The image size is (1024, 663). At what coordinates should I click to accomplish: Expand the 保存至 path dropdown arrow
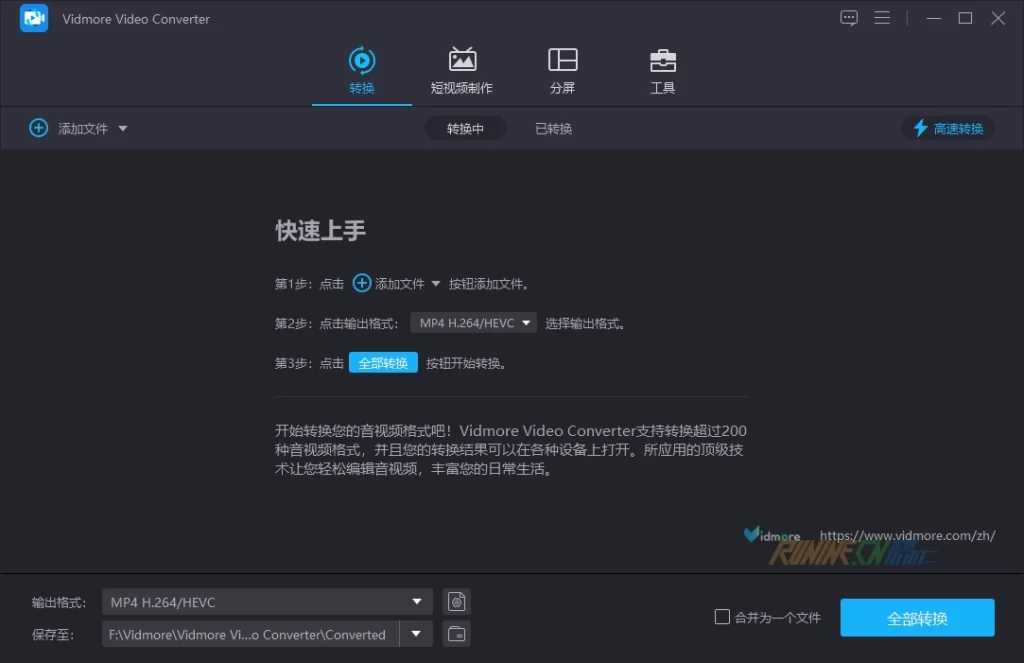tap(416, 634)
